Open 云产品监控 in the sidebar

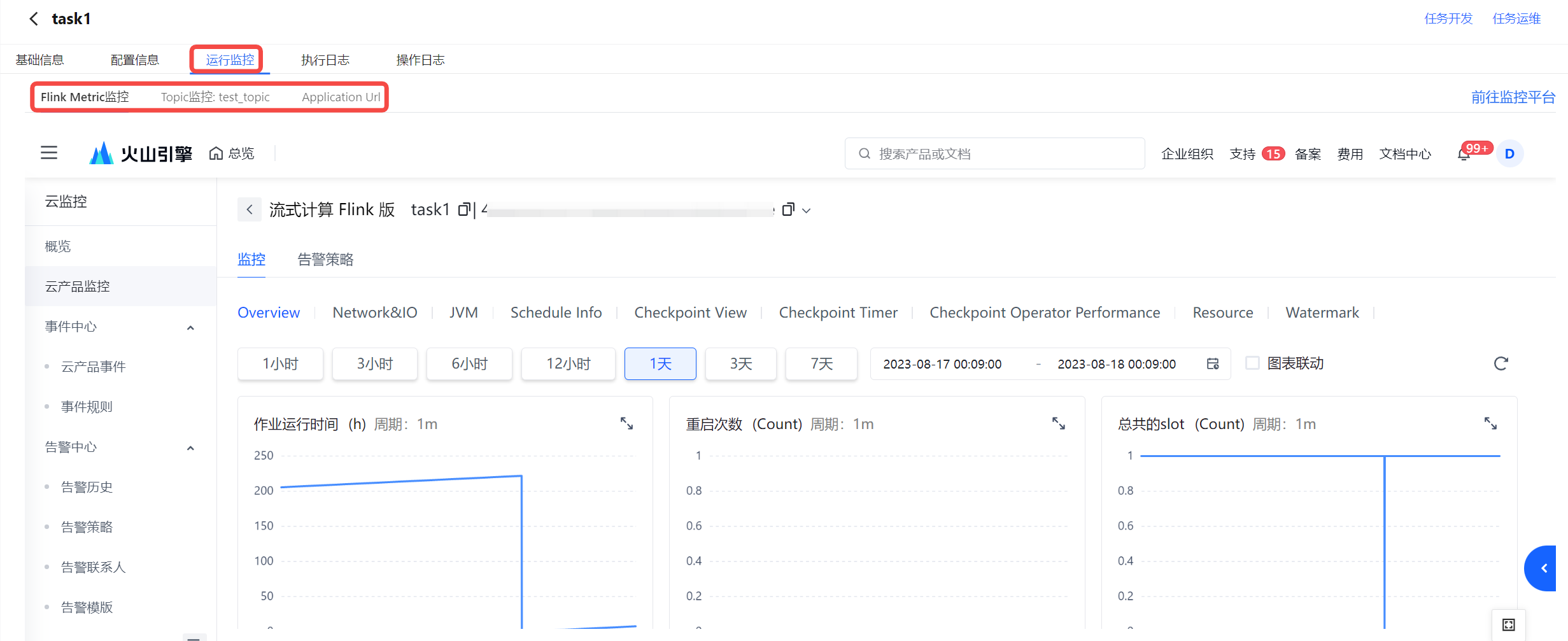[x=121, y=286]
